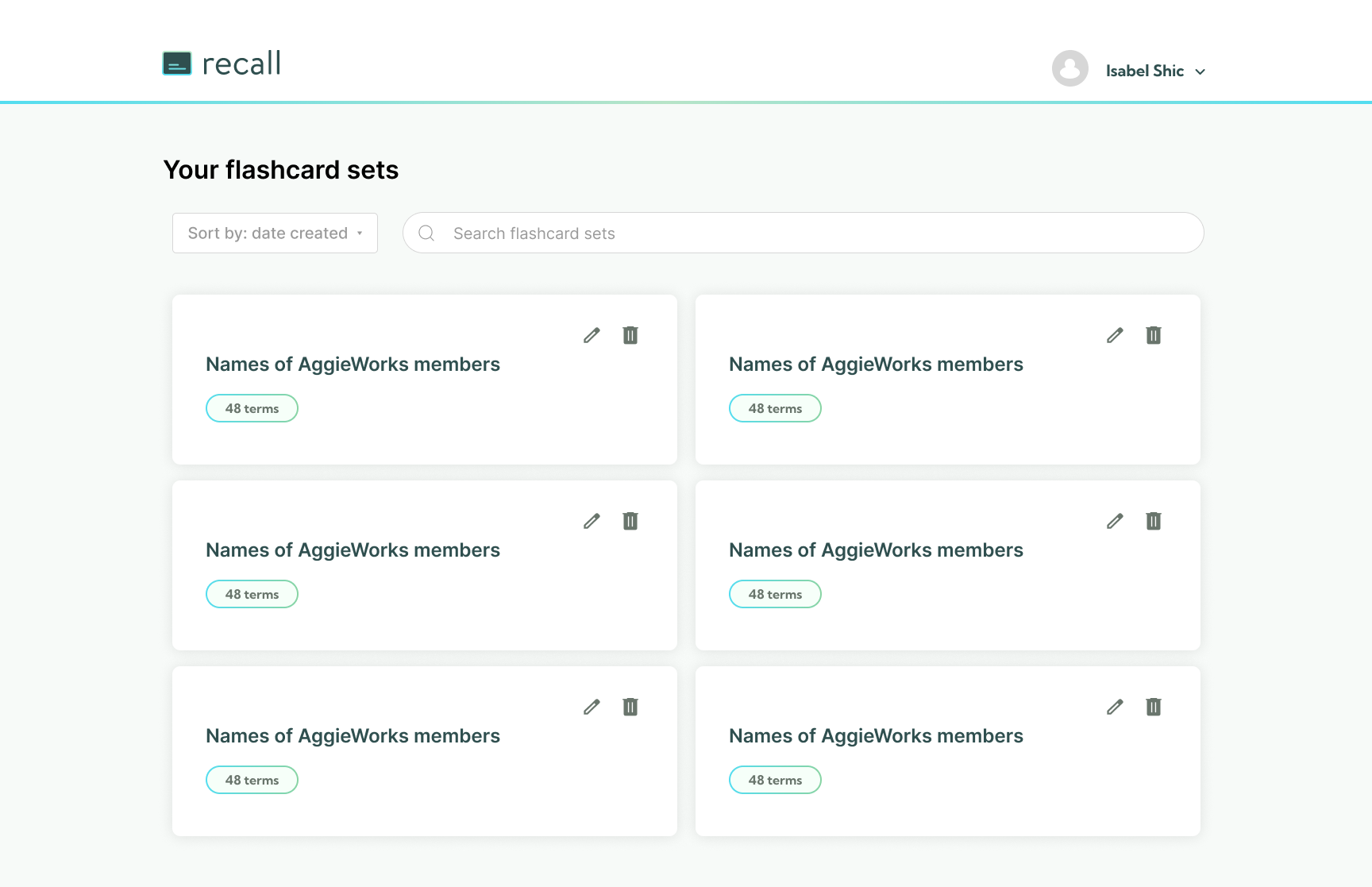Click the 'Isabel Shic' username
The image size is (1372, 887).
tap(1144, 71)
